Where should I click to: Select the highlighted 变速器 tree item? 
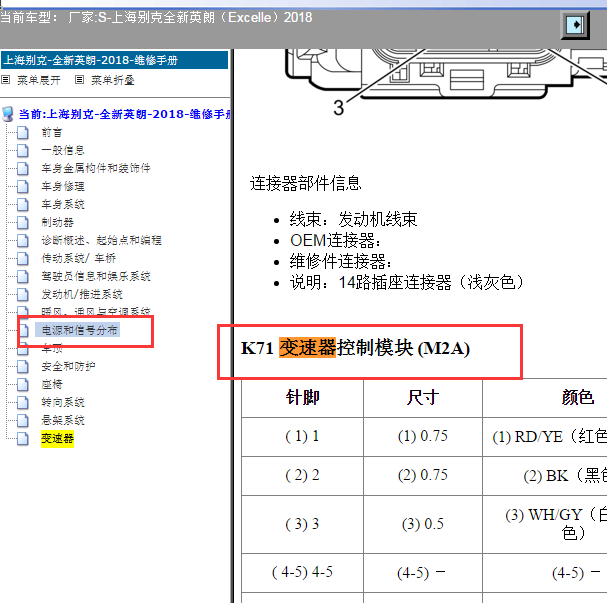point(57,439)
